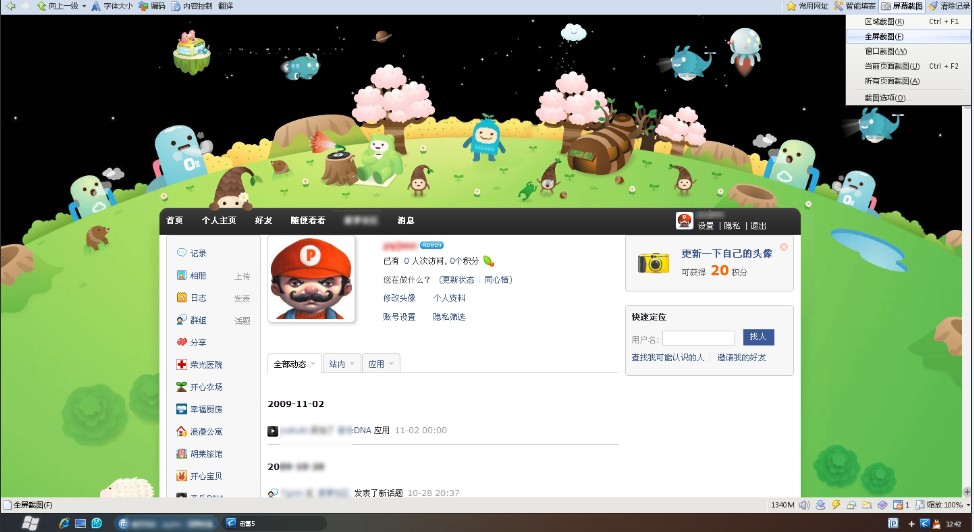Open the Windows Start button

click(x=29, y=523)
